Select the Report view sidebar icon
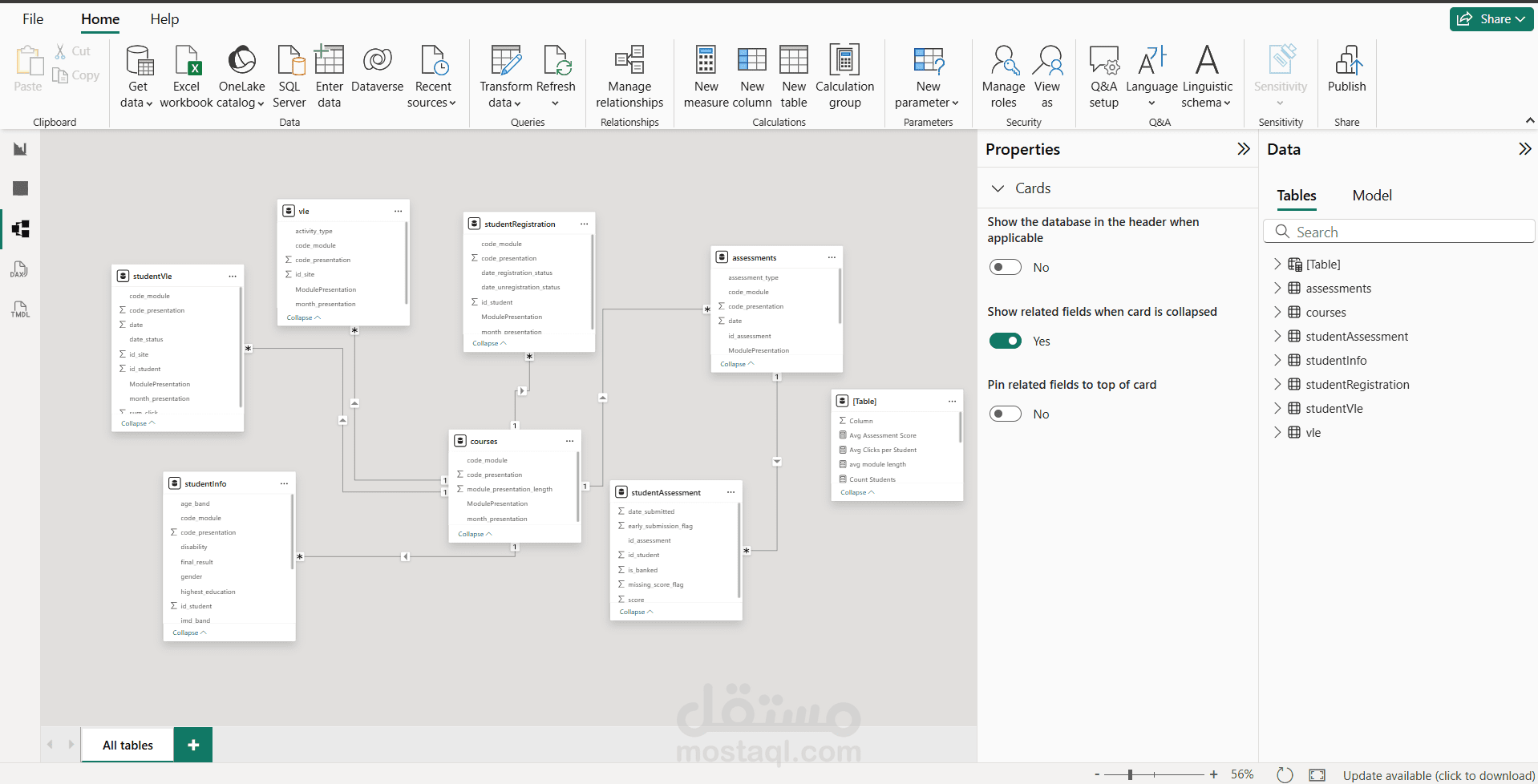The width and height of the screenshot is (1538, 784). point(20,149)
